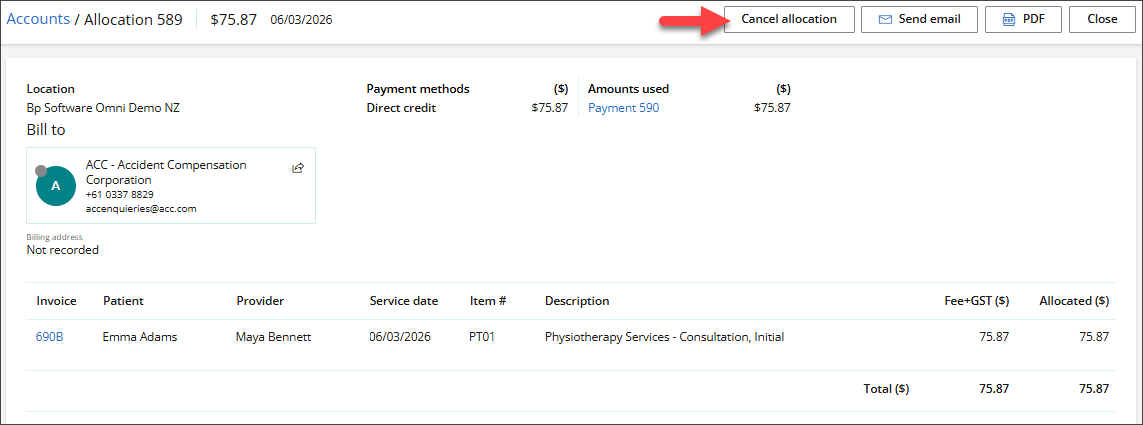Click the Physiotherapy Services description cell
This screenshot has height=425, width=1143.
coord(664,337)
